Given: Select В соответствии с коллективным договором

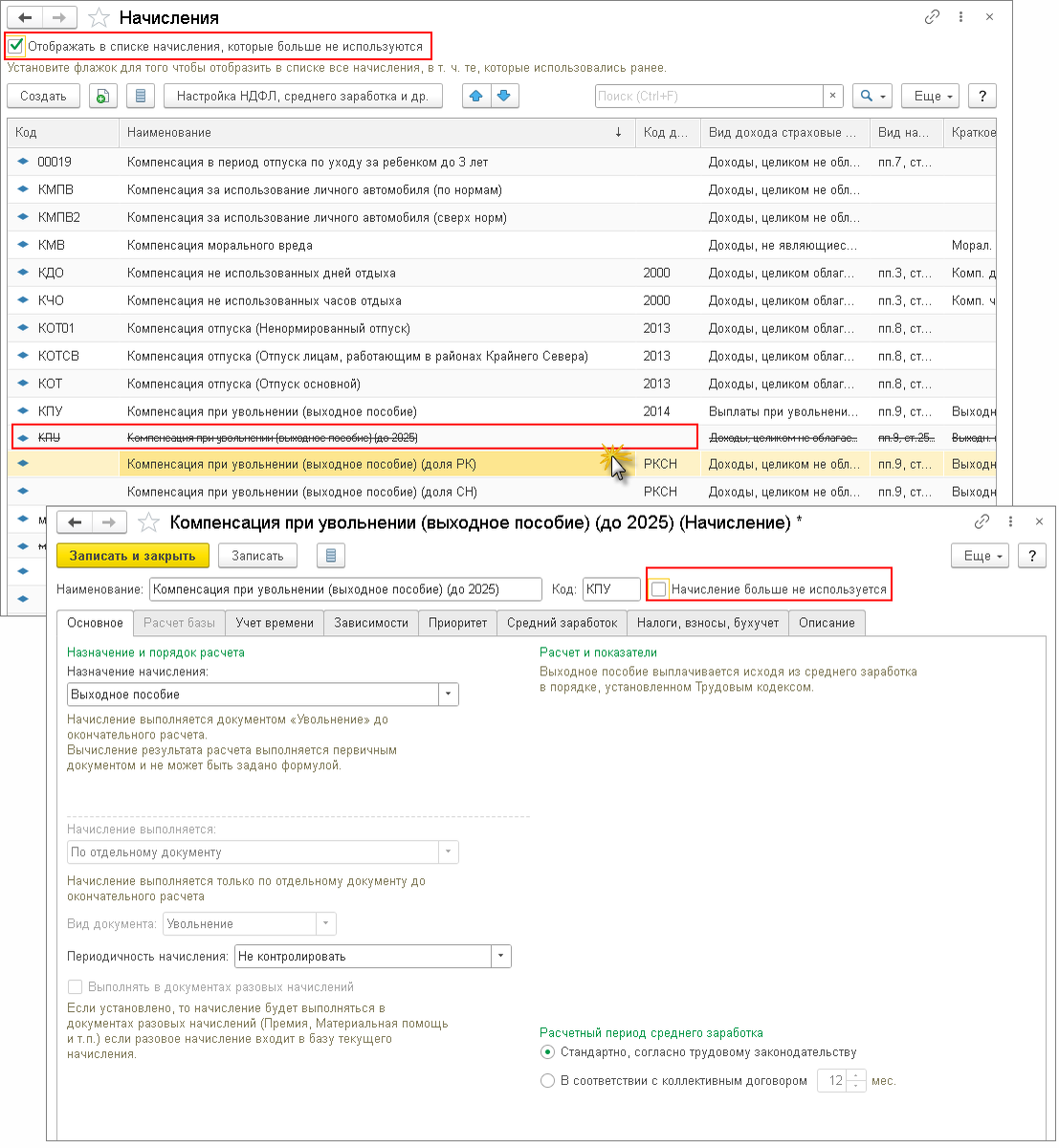Looking at the screenshot, I should pos(547,1081).
